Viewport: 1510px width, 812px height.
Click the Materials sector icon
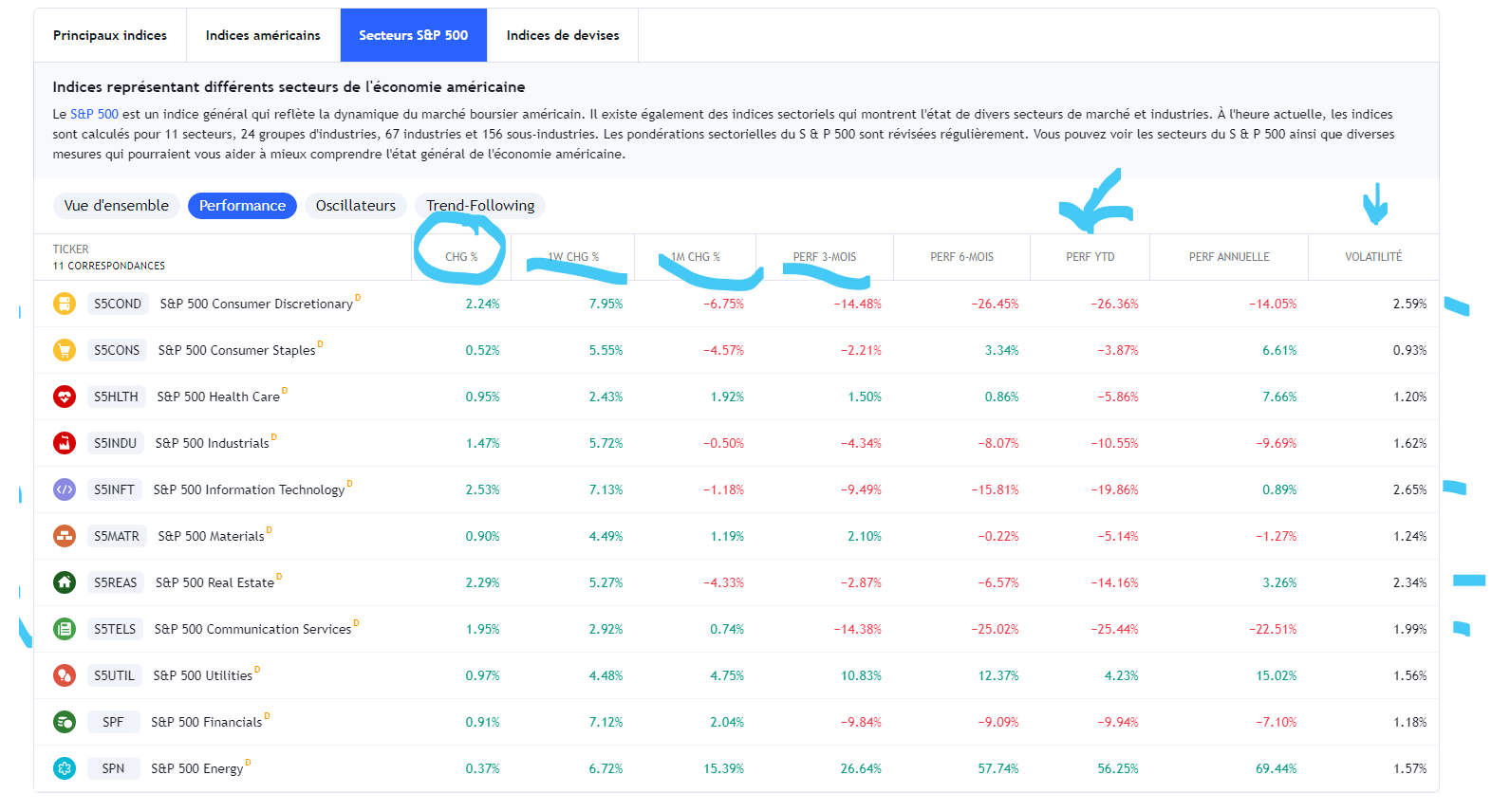coord(65,536)
